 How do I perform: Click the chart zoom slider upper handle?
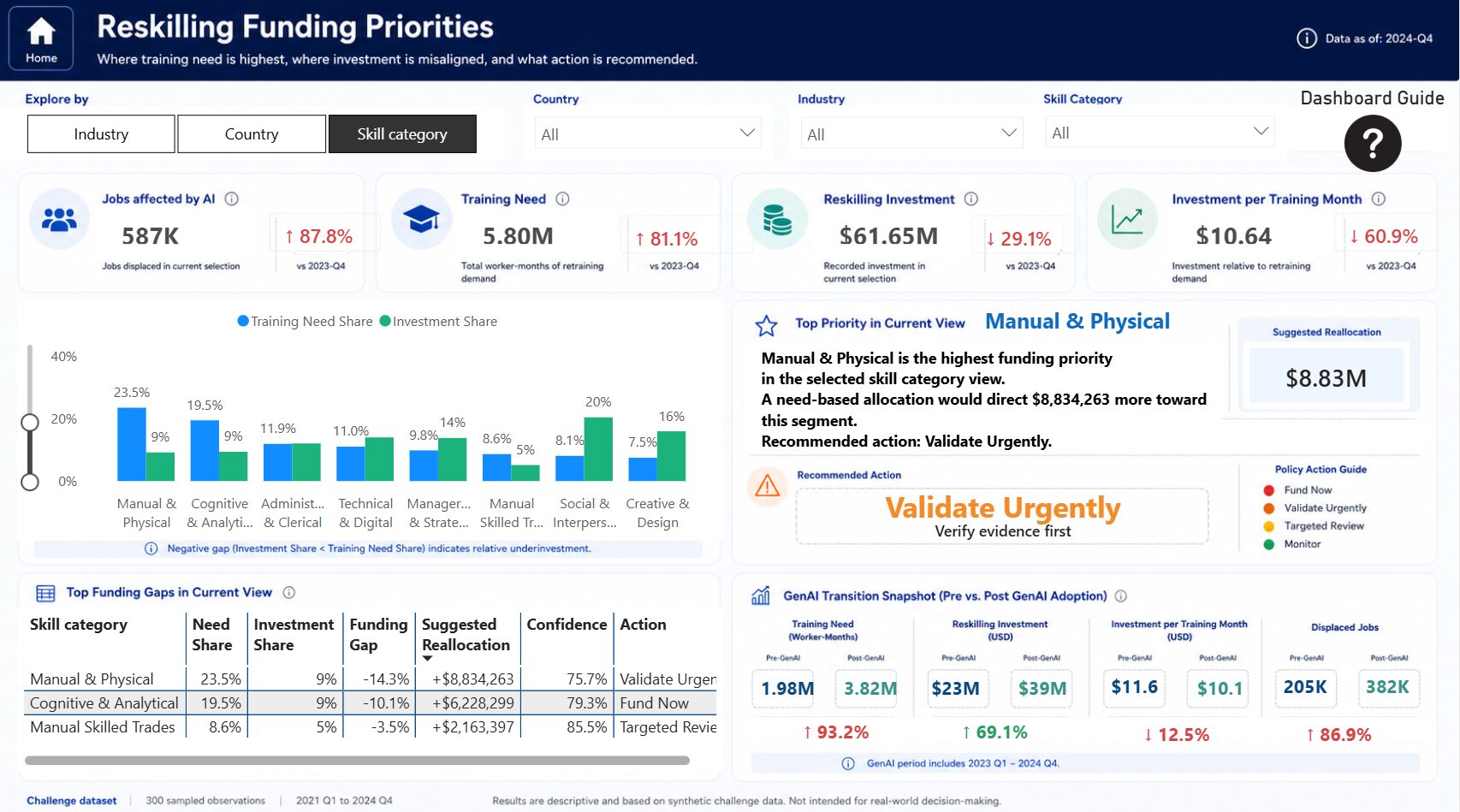point(30,422)
